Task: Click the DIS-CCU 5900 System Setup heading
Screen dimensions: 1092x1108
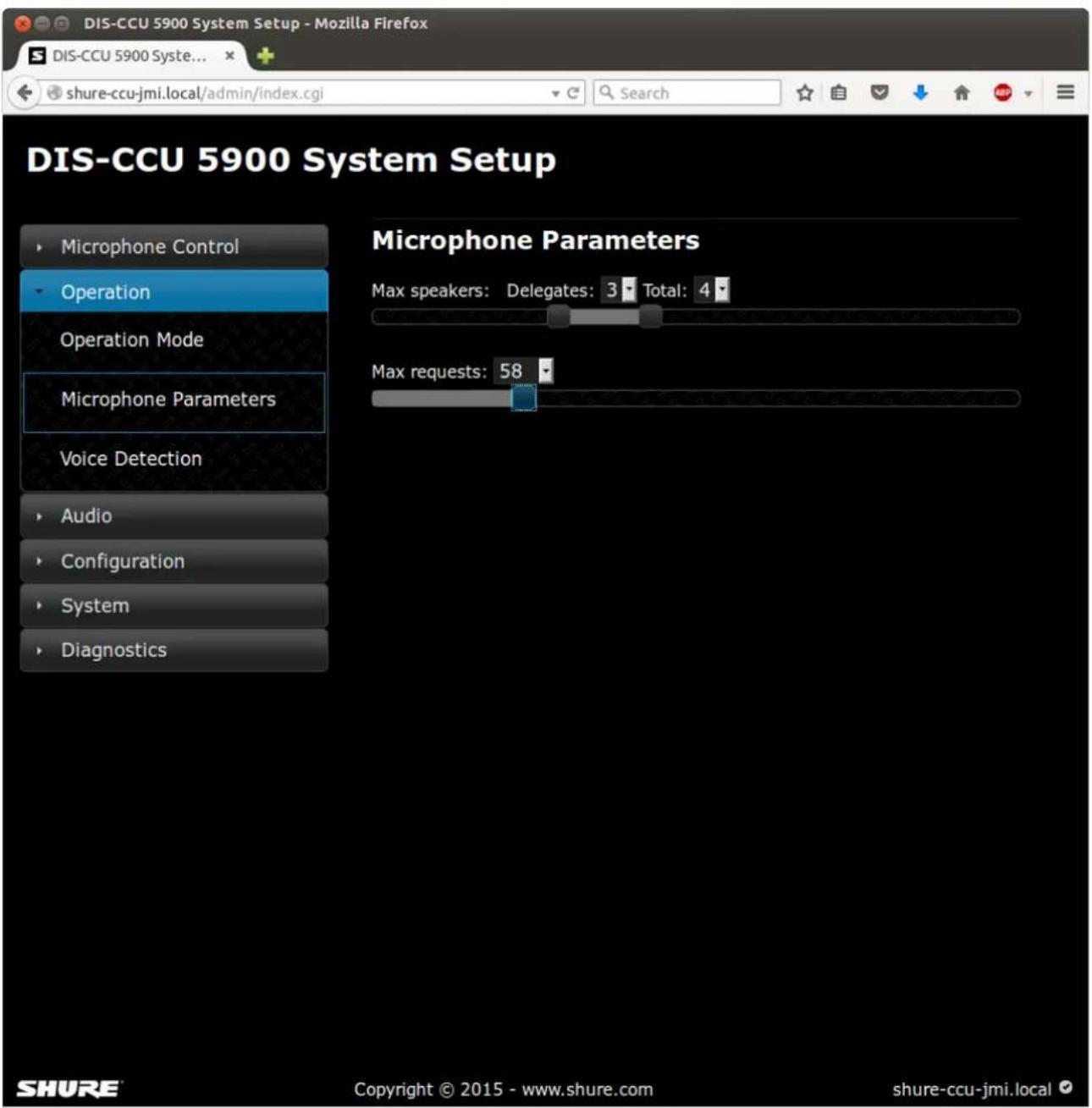Action: coord(291,160)
